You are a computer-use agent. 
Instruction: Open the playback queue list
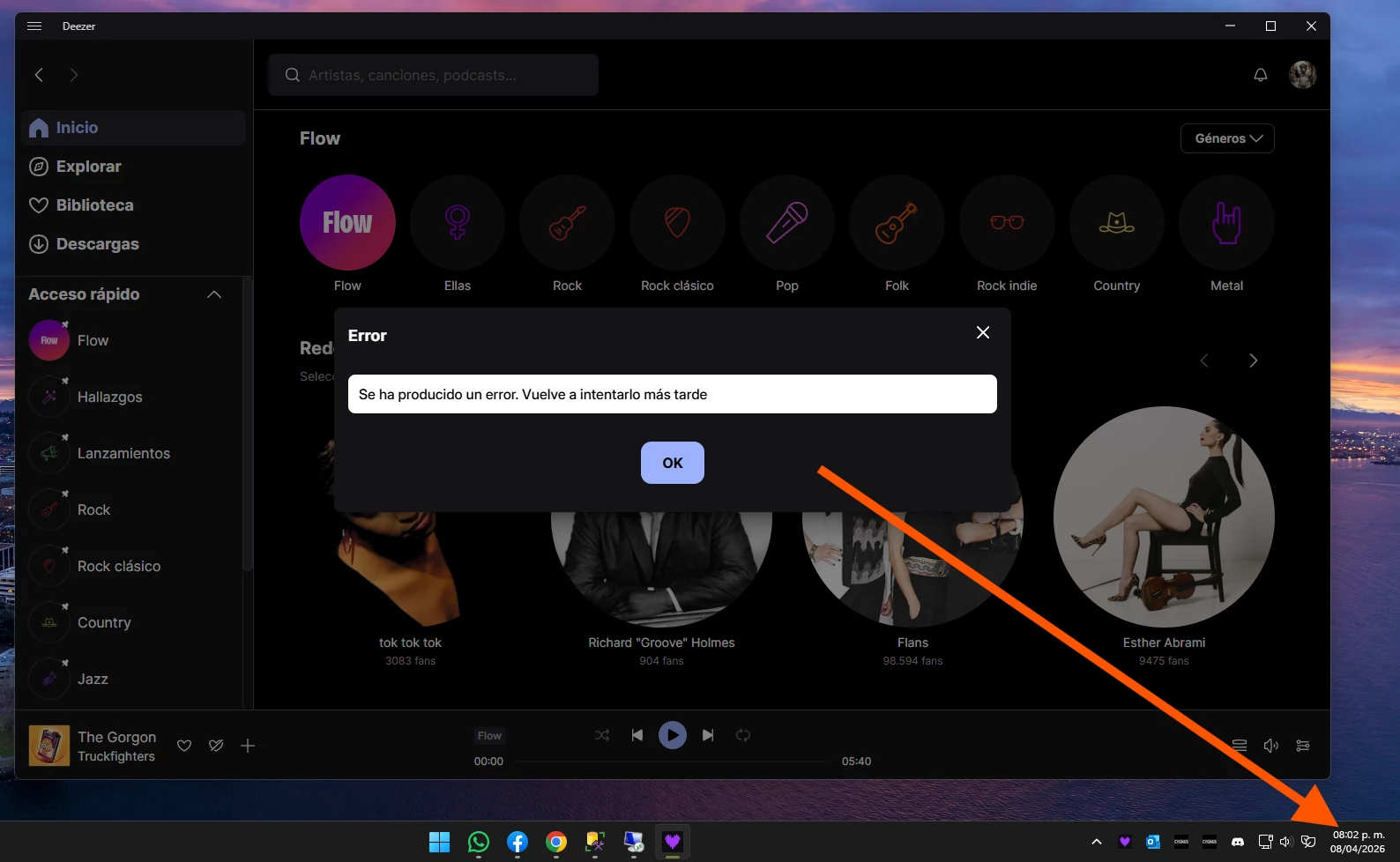[1240, 746]
